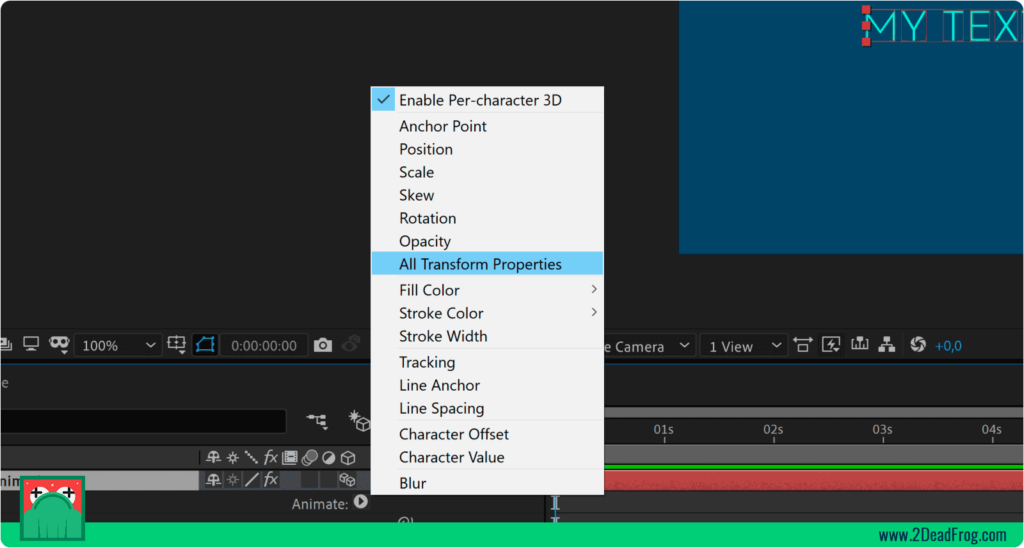1024x548 pixels.
Task: Choose Line Anchor menu item
Action: (487, 385)
